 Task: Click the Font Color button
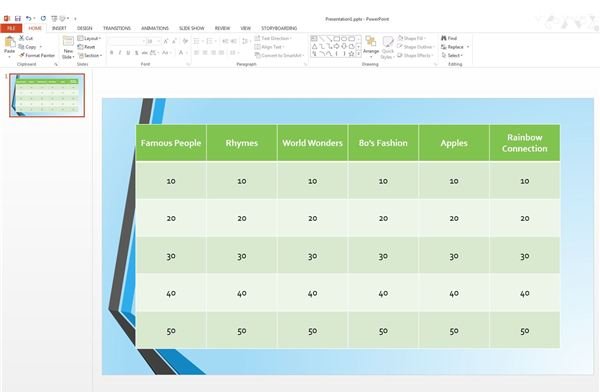(182, 52)
